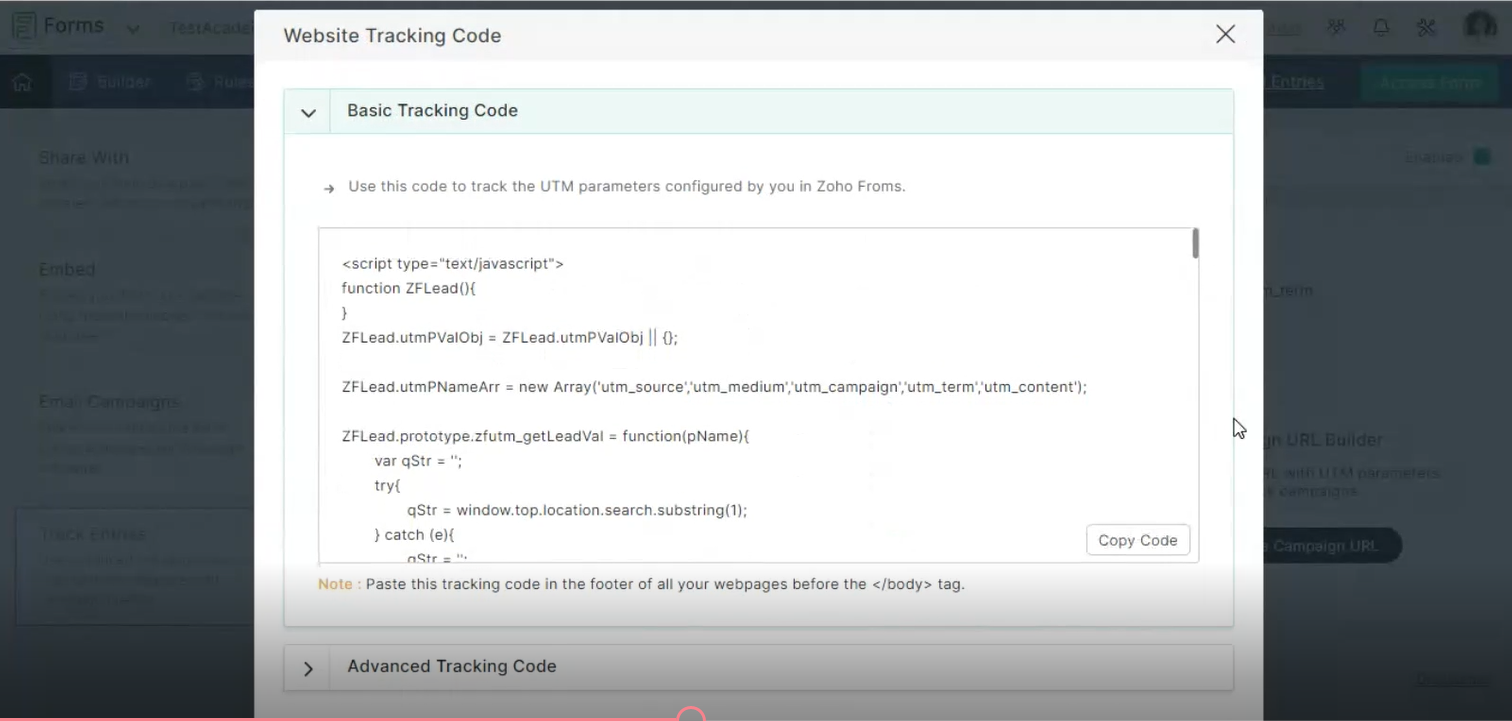
Task: Click the Entries link in background navigation
Action: coord(1294,82)
